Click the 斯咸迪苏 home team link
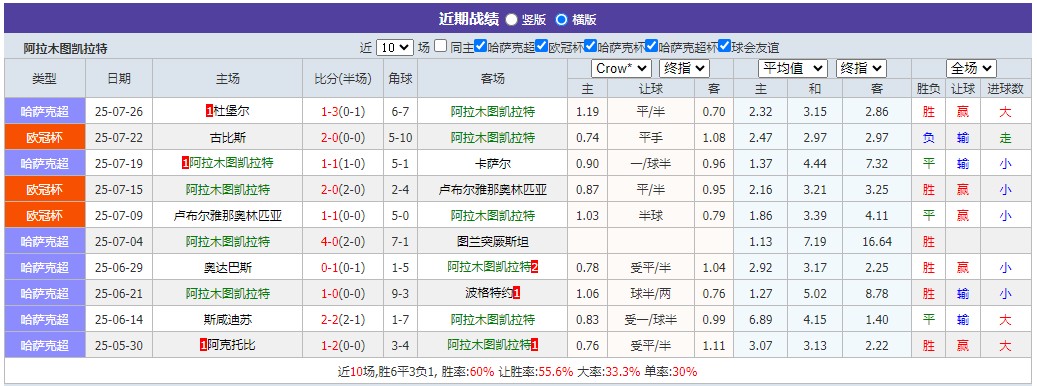This screenshot has height=386, width=1037. [228, 320]
